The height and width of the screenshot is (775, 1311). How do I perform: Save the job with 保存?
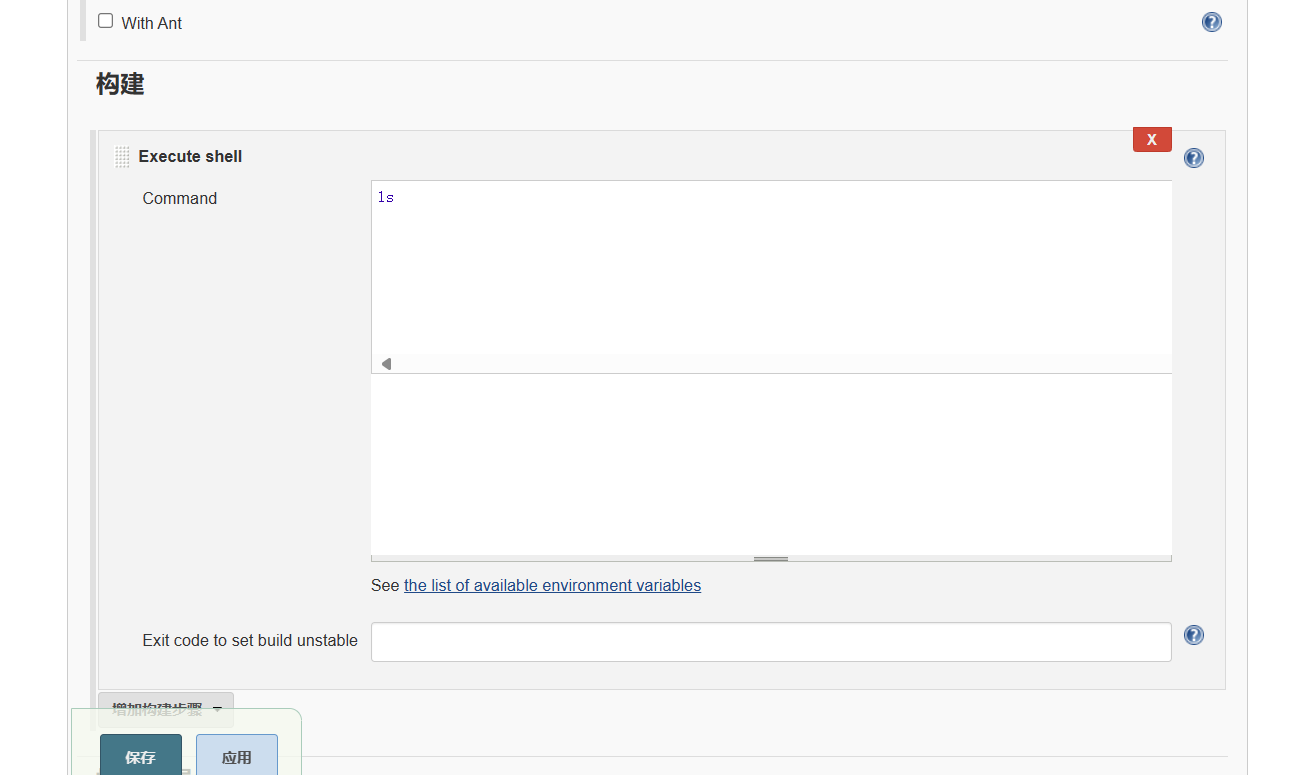coord(141,757)
